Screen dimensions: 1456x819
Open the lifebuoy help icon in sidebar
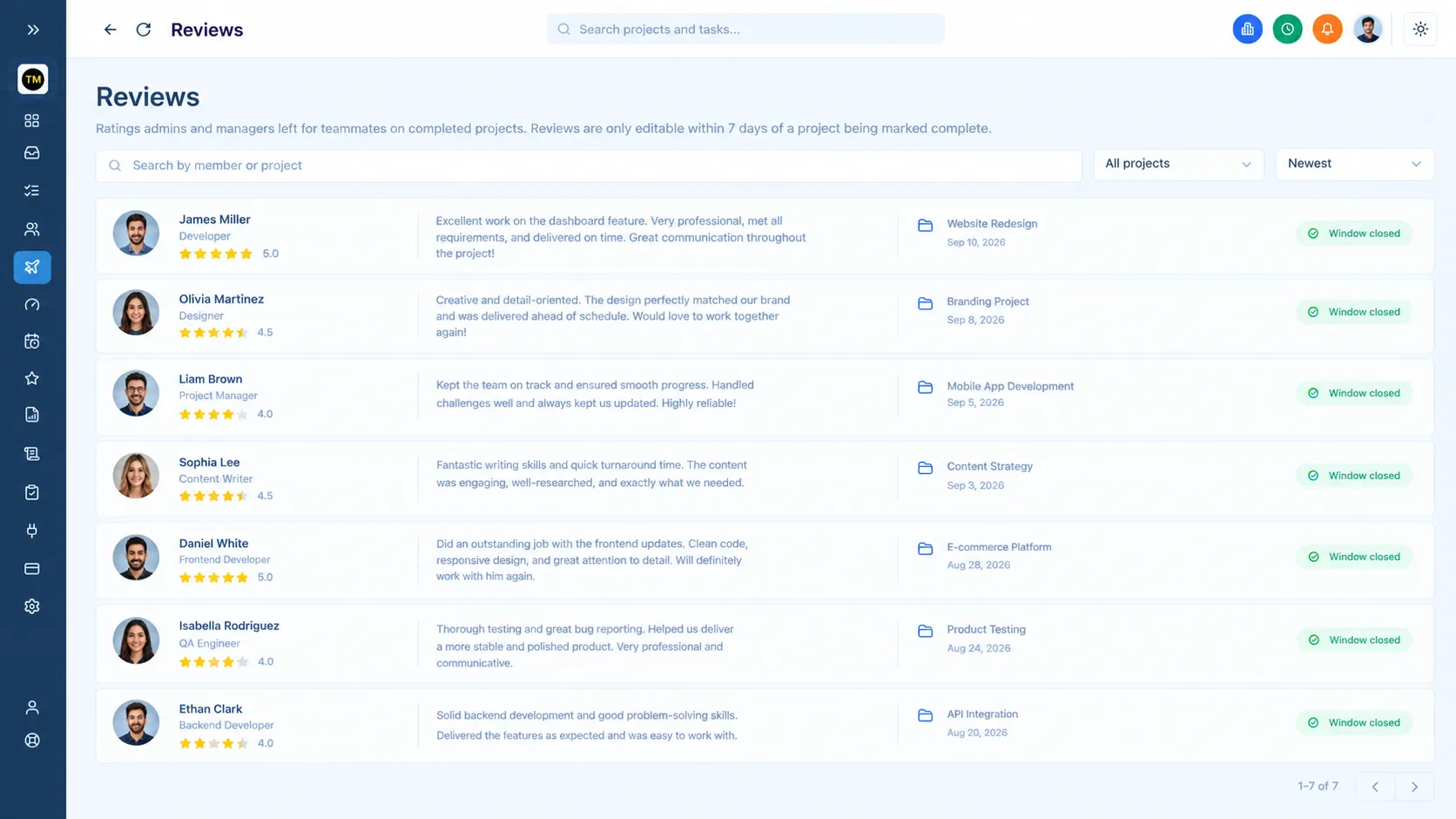pos(32,741)
